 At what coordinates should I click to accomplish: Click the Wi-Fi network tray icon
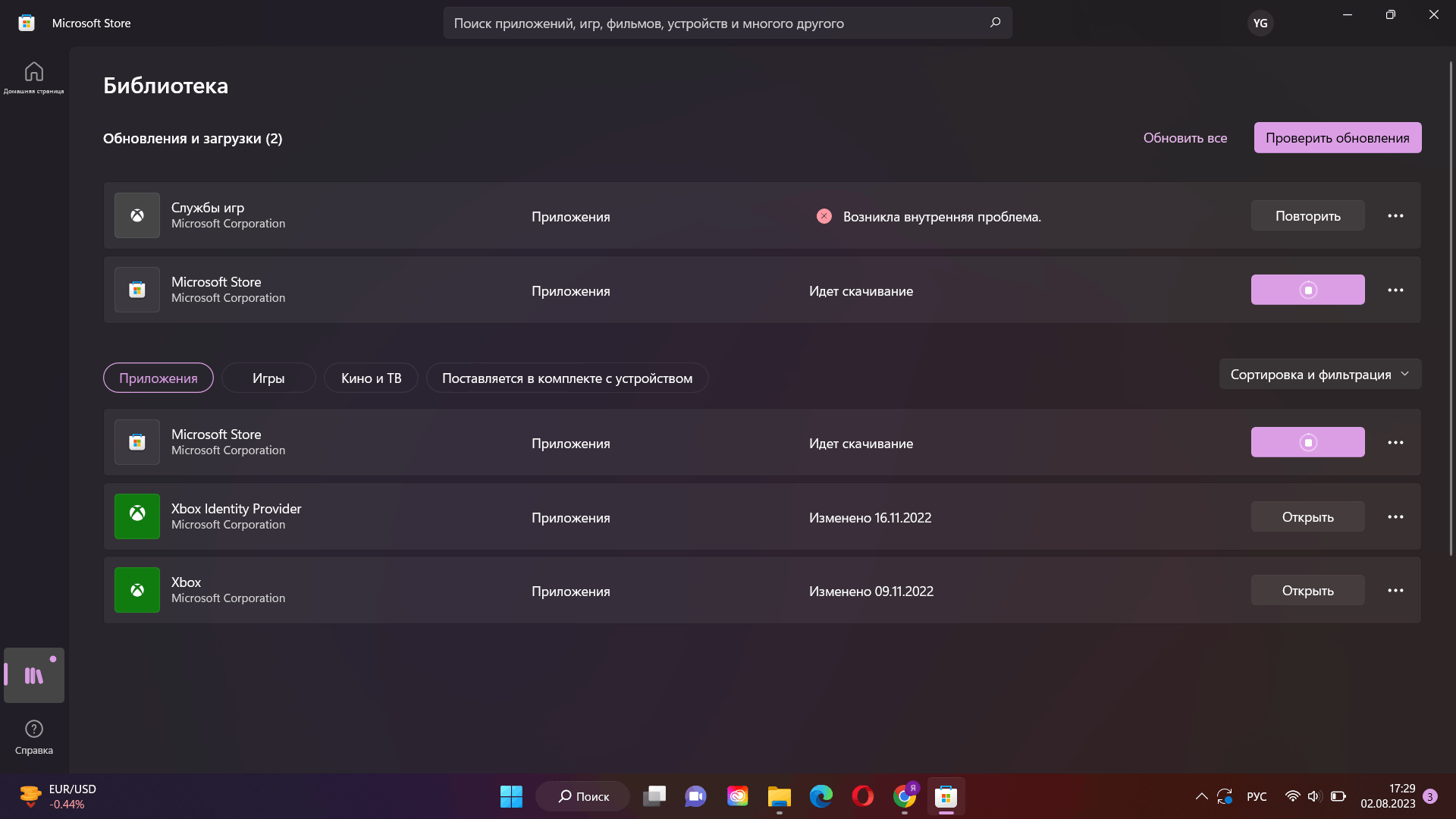click(1292, 796)
